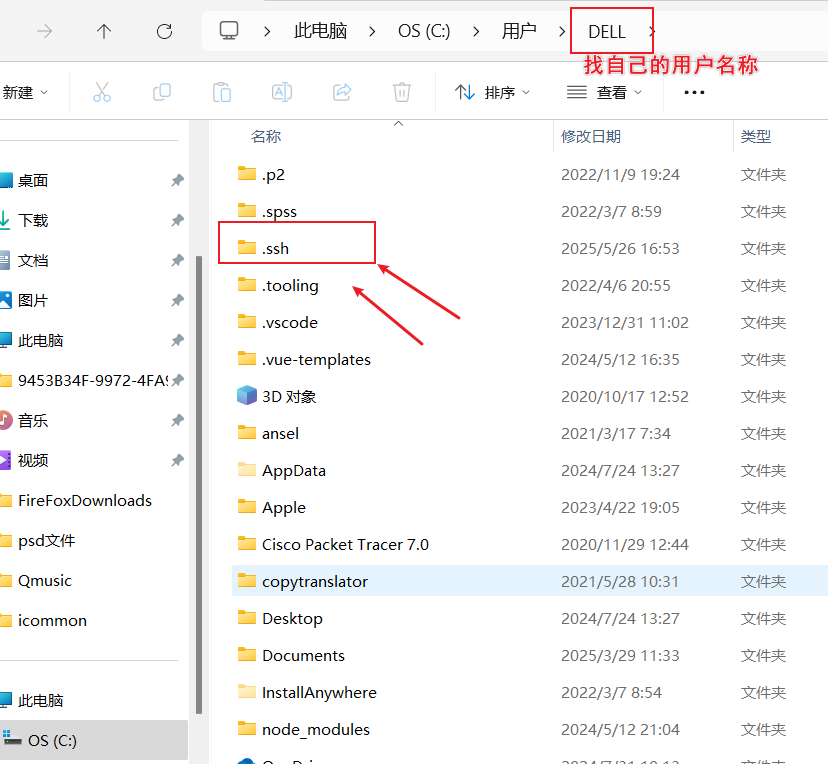Image resolution: width=828 pixels, height=764 pixels.
Task: Open the 排序 sort dropdown
Action: coord(492,92)
